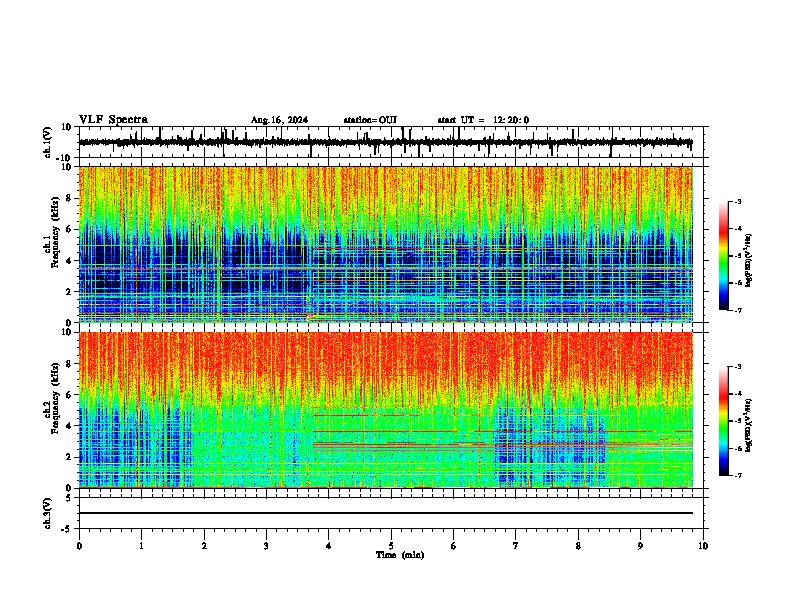Click the time axis tick label '7'

click(516, 546)
